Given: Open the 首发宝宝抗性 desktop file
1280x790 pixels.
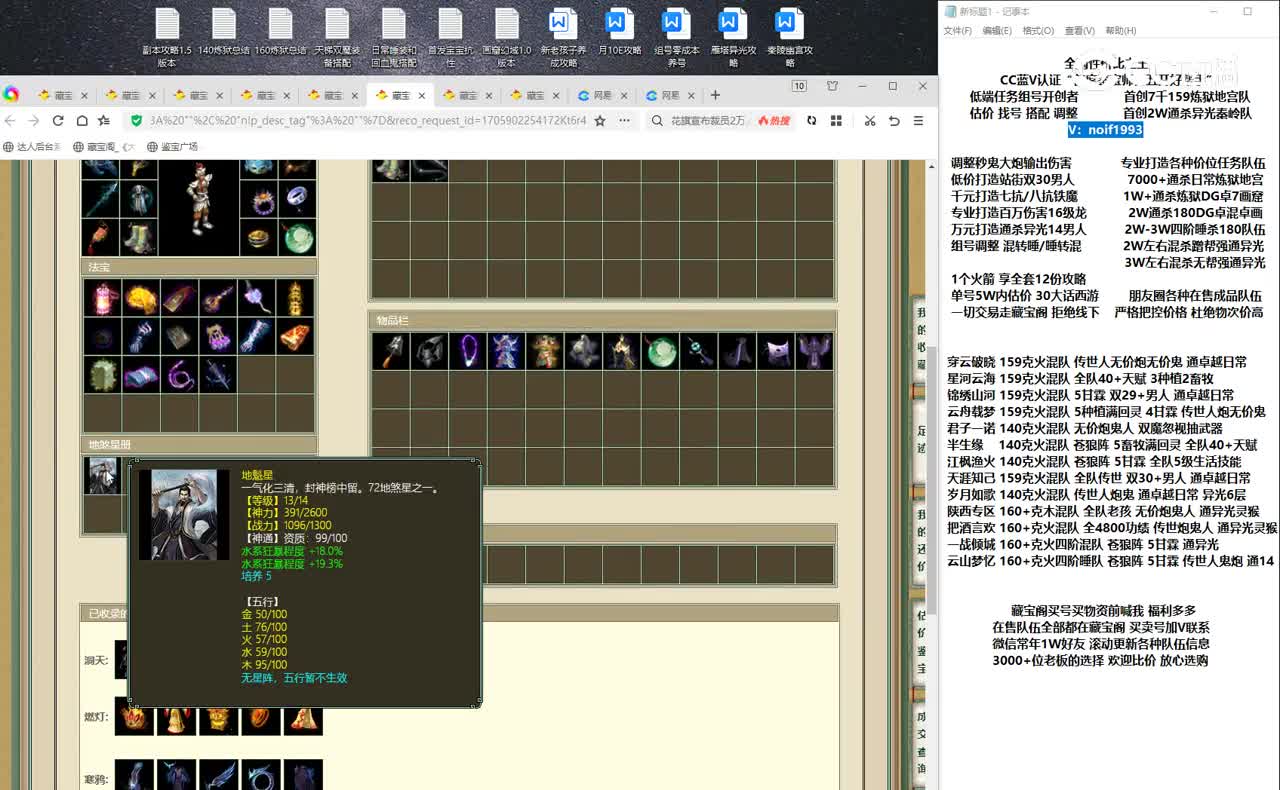Looking at the screenshot, I should pyautogui.click(x=451, y=38).
